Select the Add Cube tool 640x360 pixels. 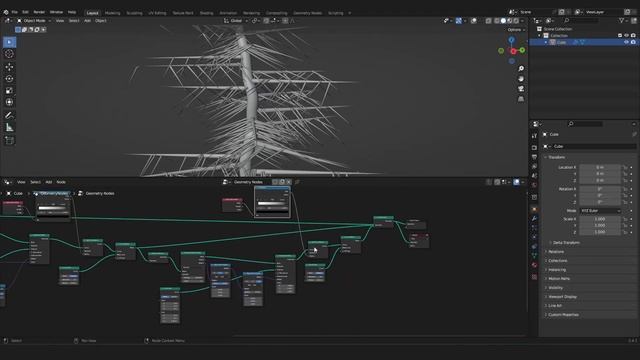pos(9,140)
